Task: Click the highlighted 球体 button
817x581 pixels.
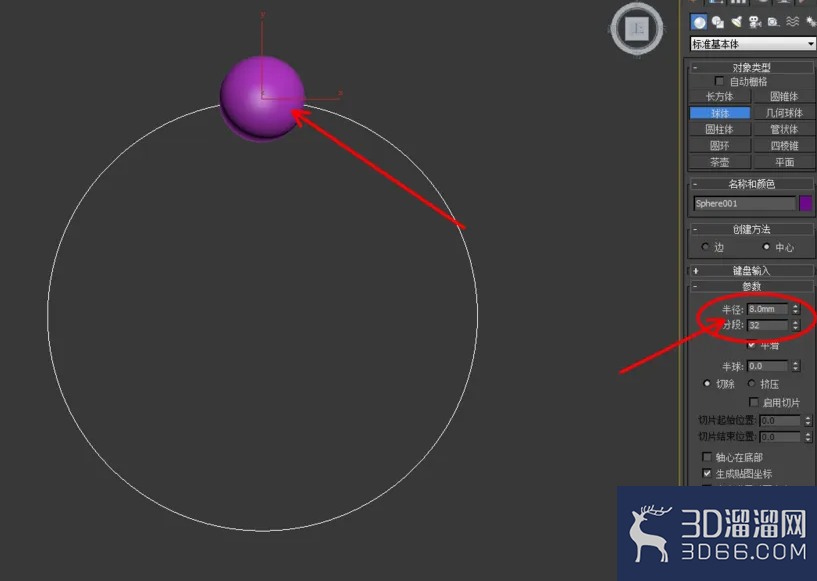Action: coord(720,113)
